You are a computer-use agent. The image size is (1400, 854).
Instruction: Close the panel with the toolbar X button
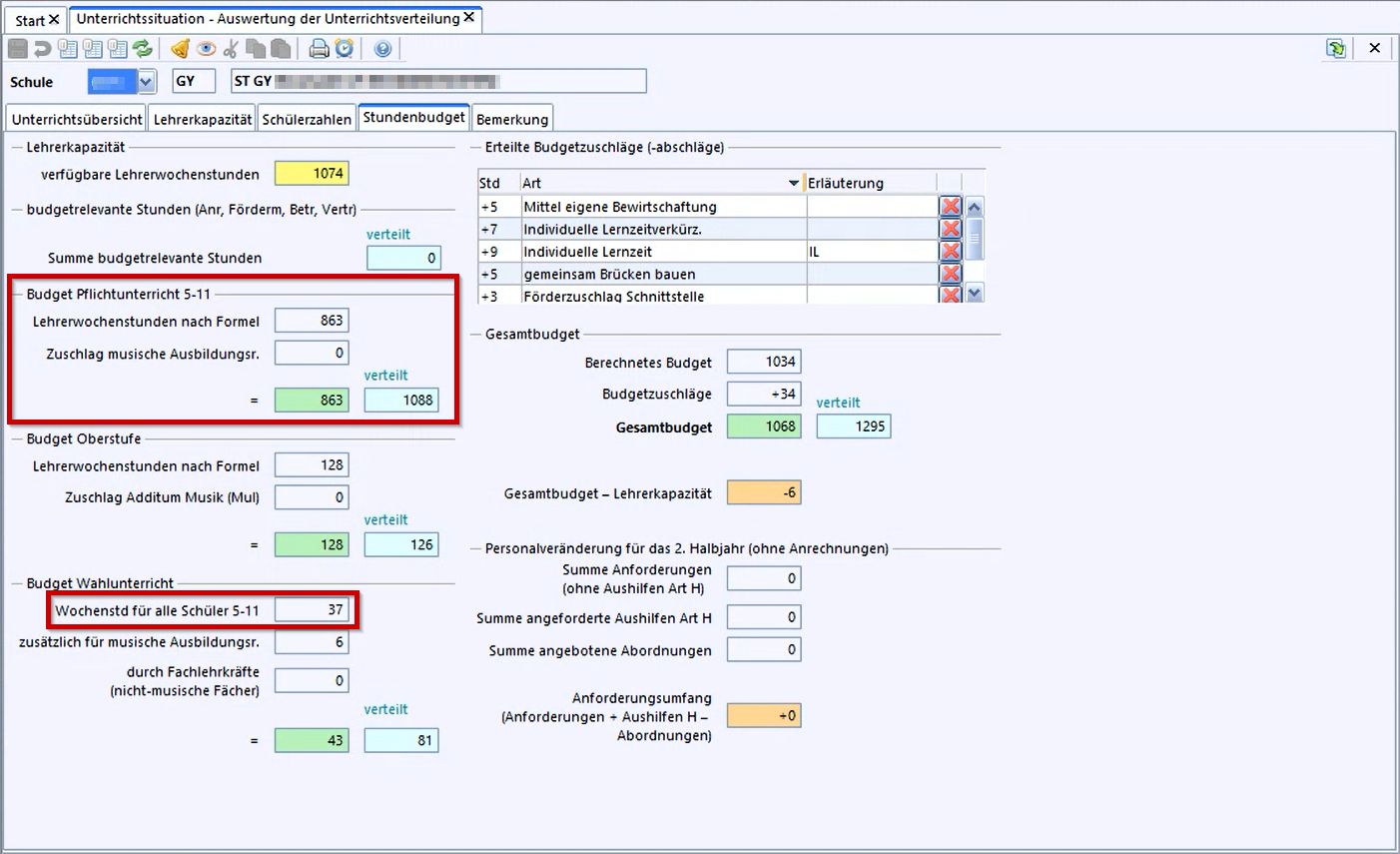(x=1375, y=48)
